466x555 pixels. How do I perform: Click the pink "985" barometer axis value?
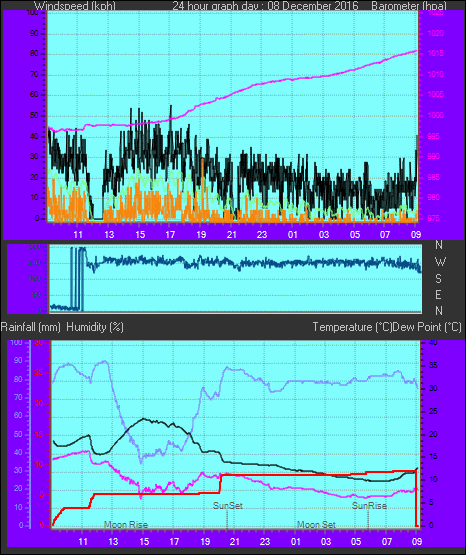[433, 177]
